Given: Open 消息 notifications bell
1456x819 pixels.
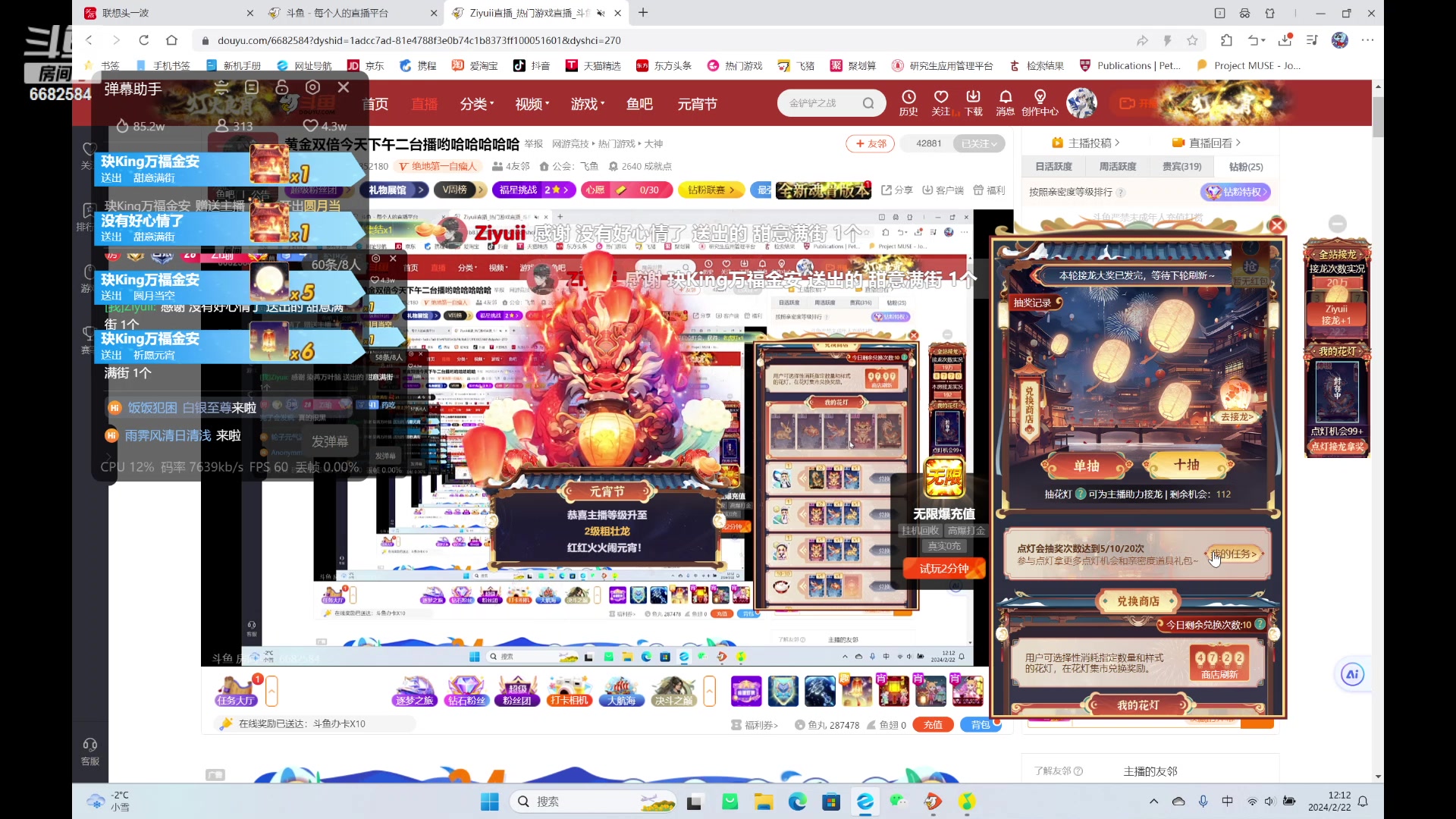Looking at the screenshot, I should coord(1006,102).
